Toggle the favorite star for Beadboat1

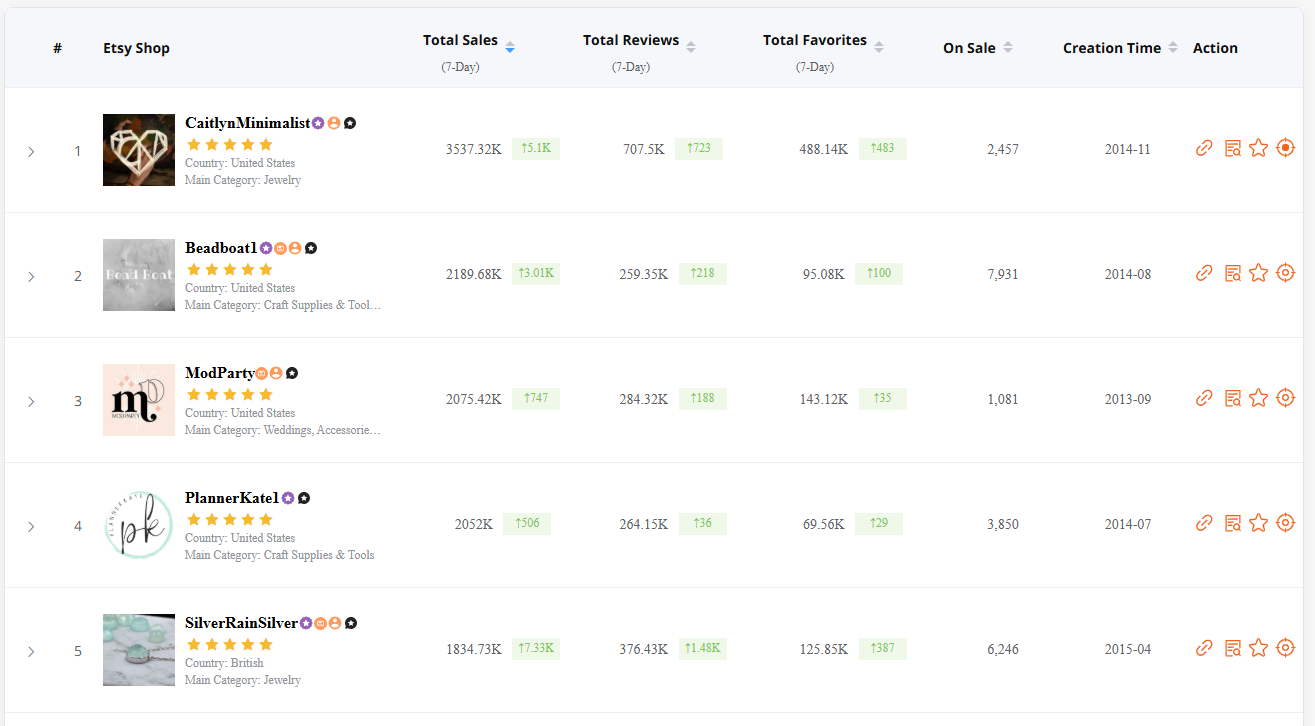pos(1258,272)
